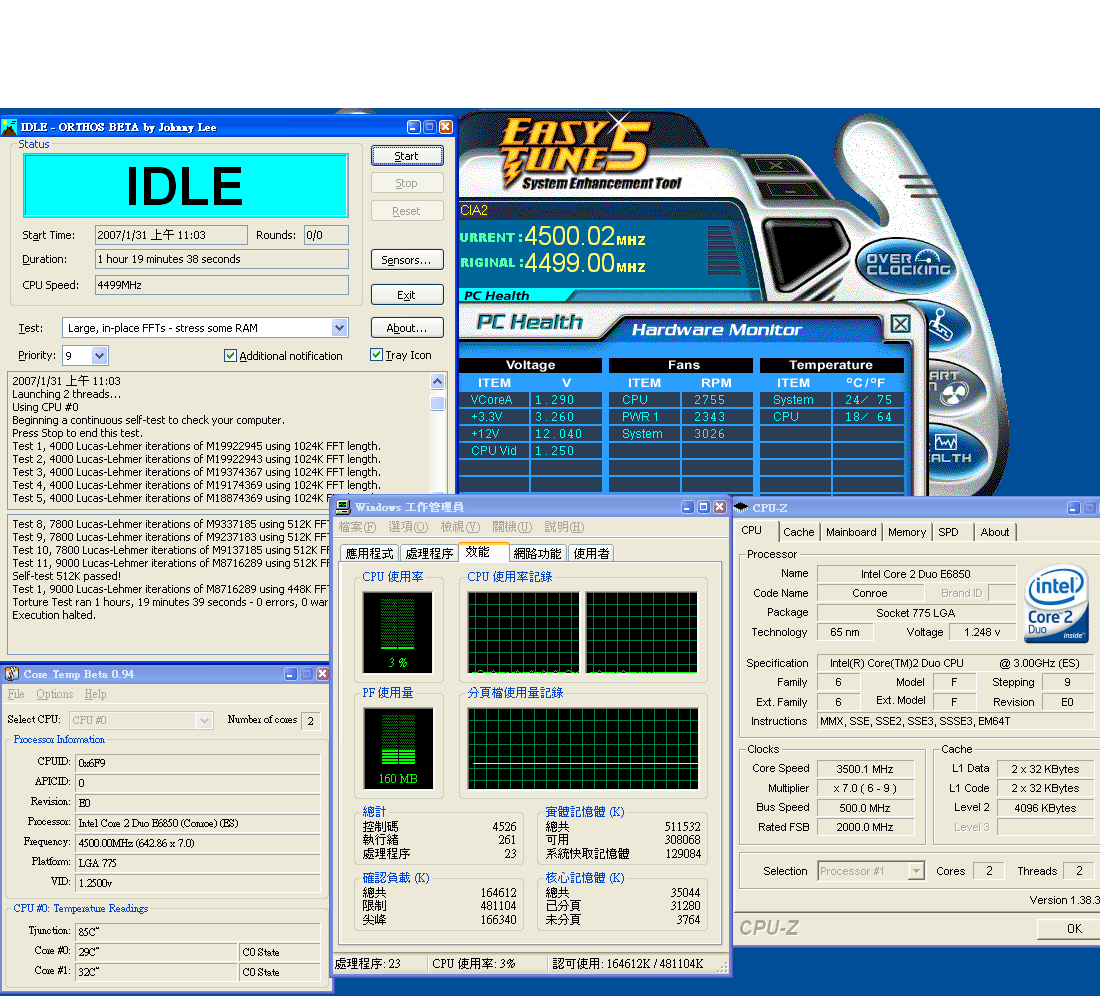This screenshot has width=1100, height=996.
Task: Switch to CPU-Z Mainboard tab
Action: 851,532
